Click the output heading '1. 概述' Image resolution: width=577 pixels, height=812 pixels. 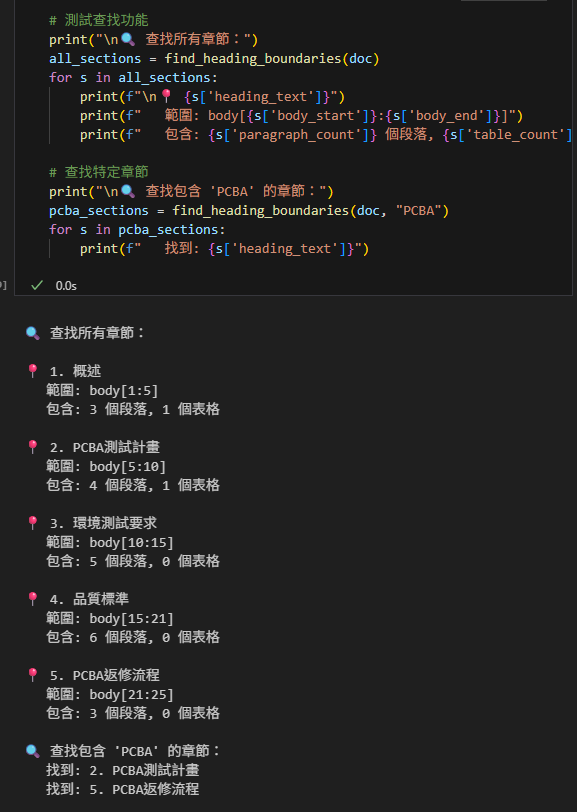[x=75, y=371]
